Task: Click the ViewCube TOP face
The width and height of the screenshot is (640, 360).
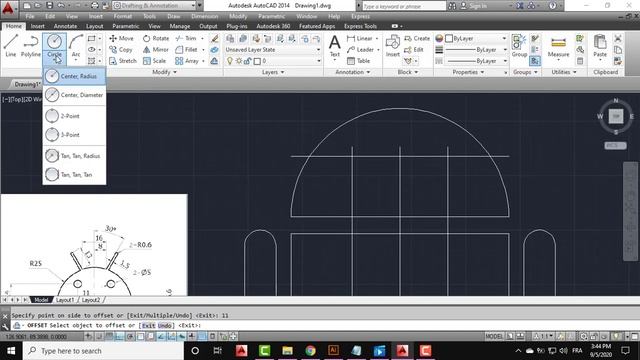Action: 616,116
